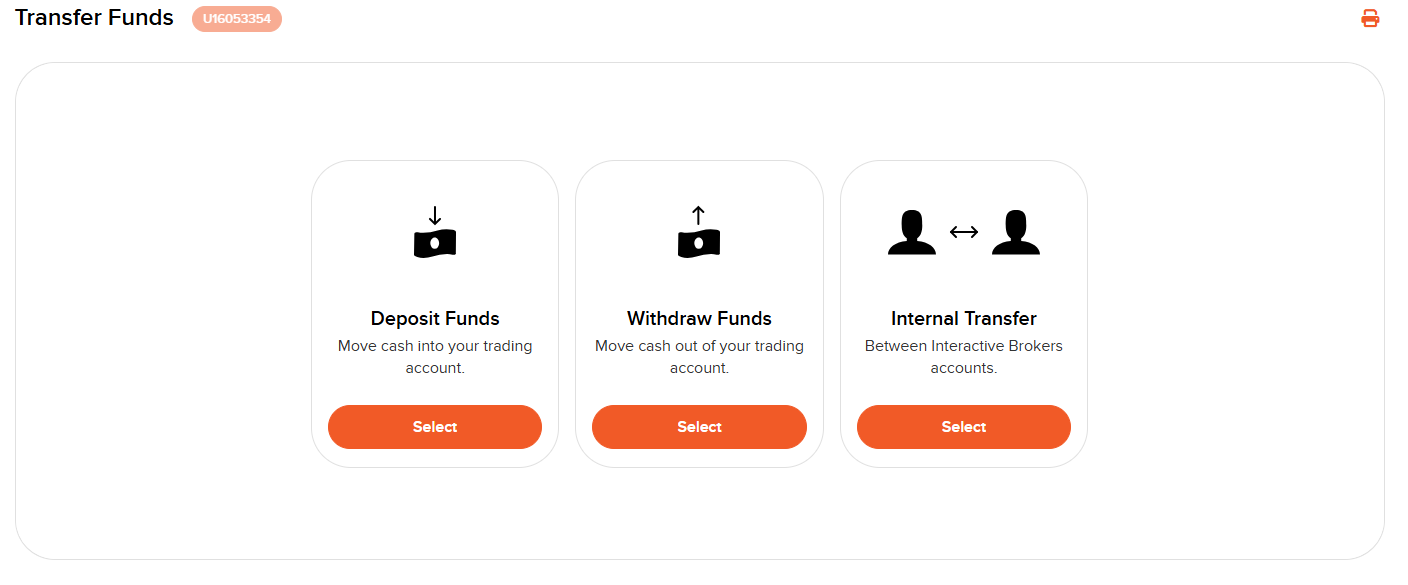
Task: Click the Transfer Funds page title
Action: click(x=94, y=18)
